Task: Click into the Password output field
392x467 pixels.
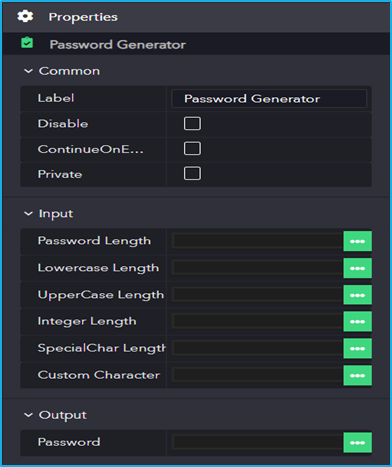Action: click(x=258, y=443)
